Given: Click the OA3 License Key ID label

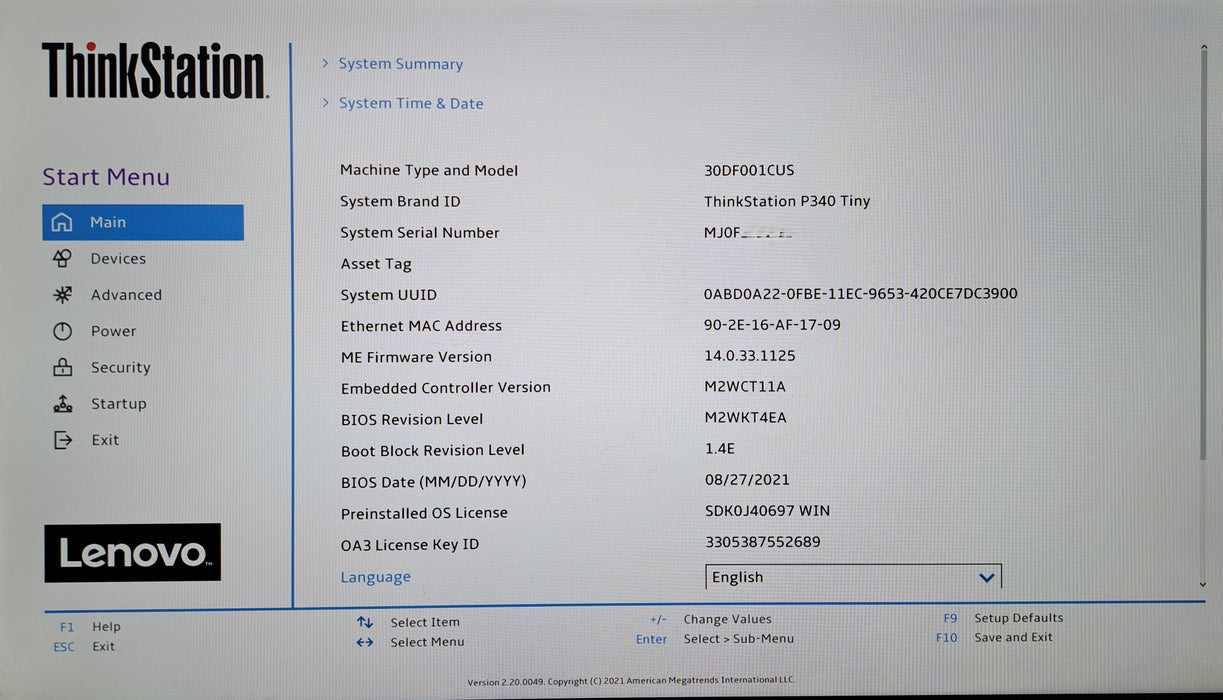Looking at the screenshot, I should [410, 545].
